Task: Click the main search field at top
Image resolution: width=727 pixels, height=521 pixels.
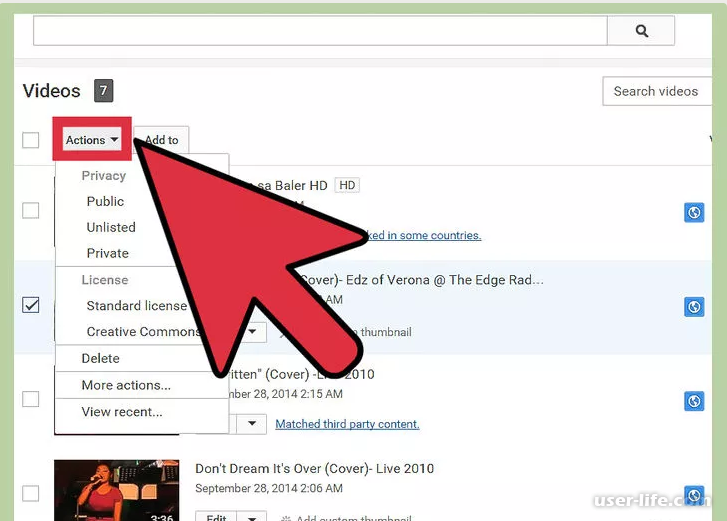Action: point(320,31)
